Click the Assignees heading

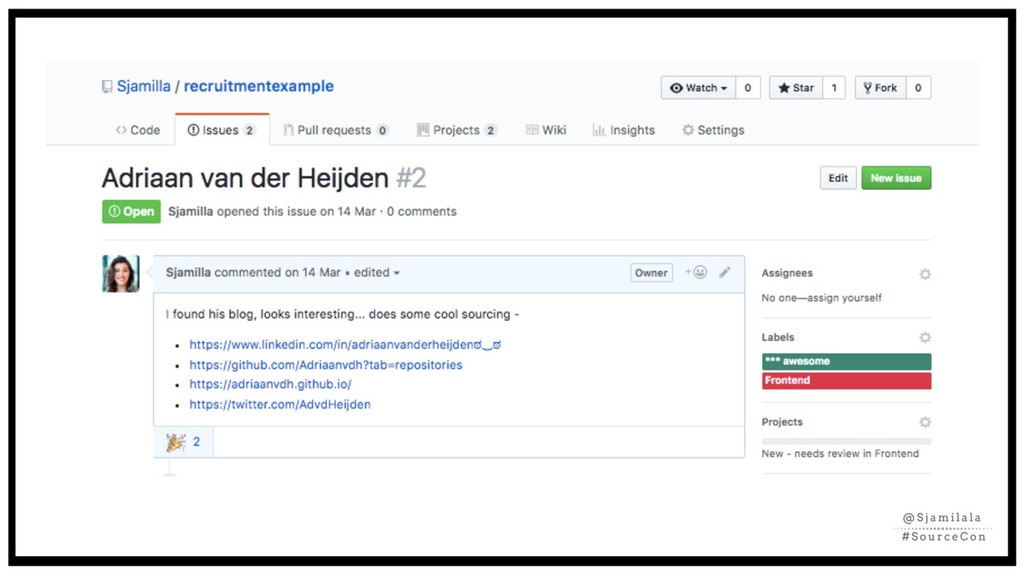[x=787, y=273]
